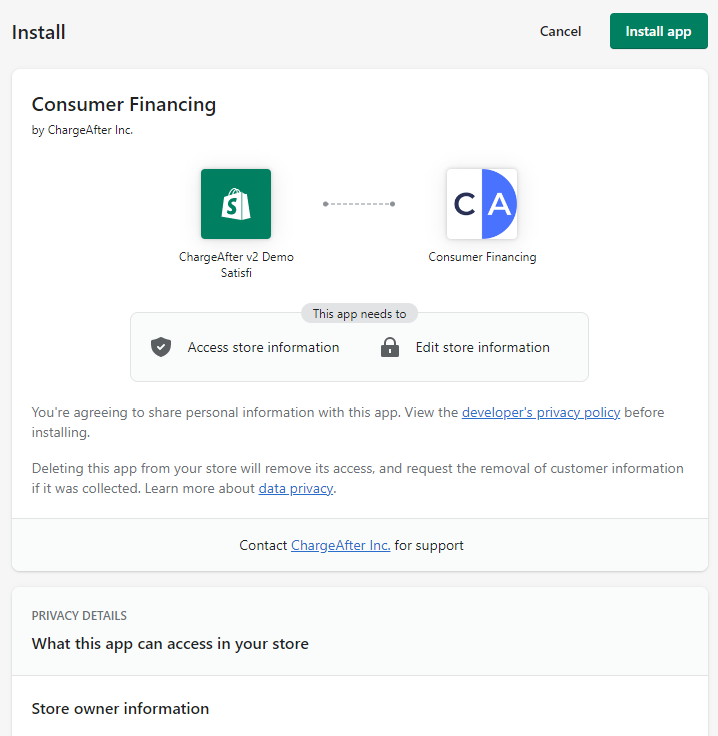Click the 'ChargeAfter v2 Demo Satisfi' store name
The width and height of the screenshot is (718, 736).
[236, 265]
